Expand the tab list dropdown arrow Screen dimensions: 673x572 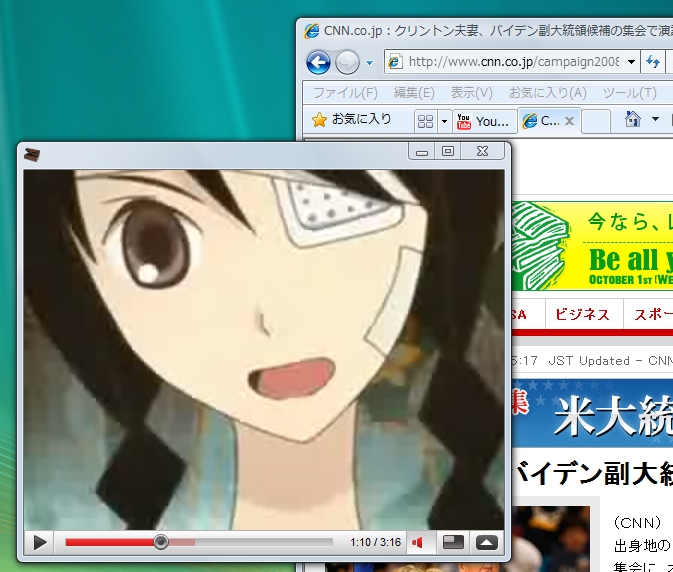(444, 121)
